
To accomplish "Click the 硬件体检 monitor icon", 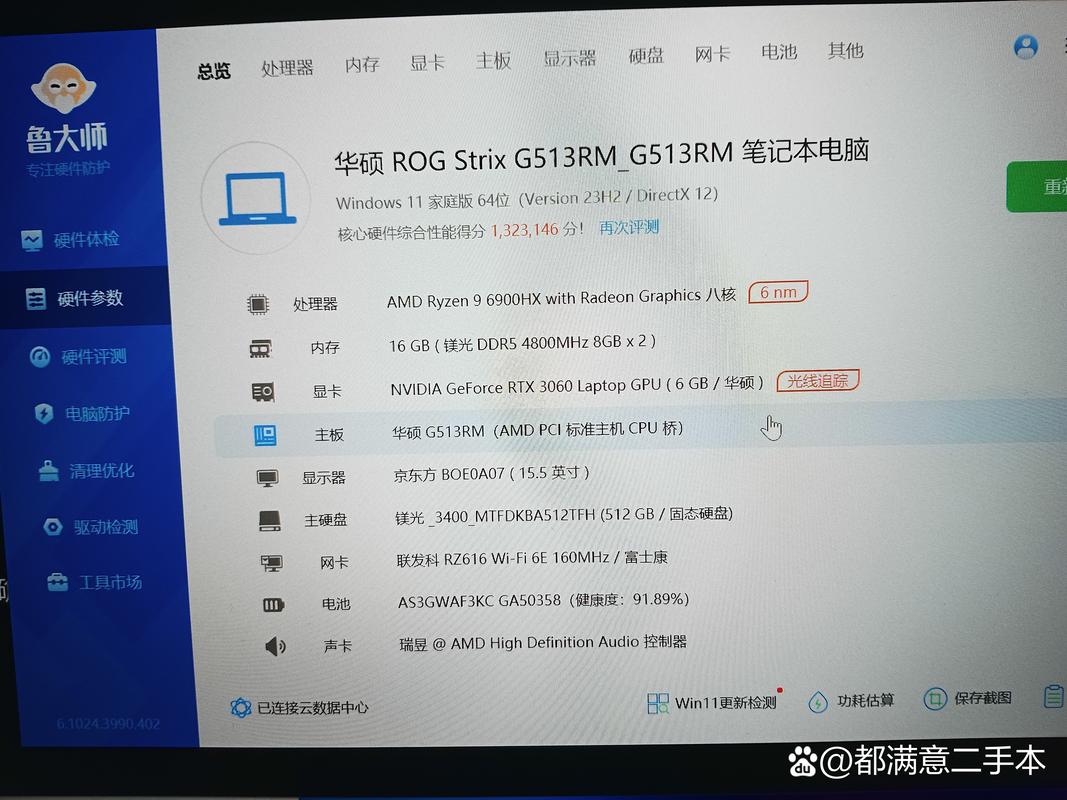I will tap(31, 241).
